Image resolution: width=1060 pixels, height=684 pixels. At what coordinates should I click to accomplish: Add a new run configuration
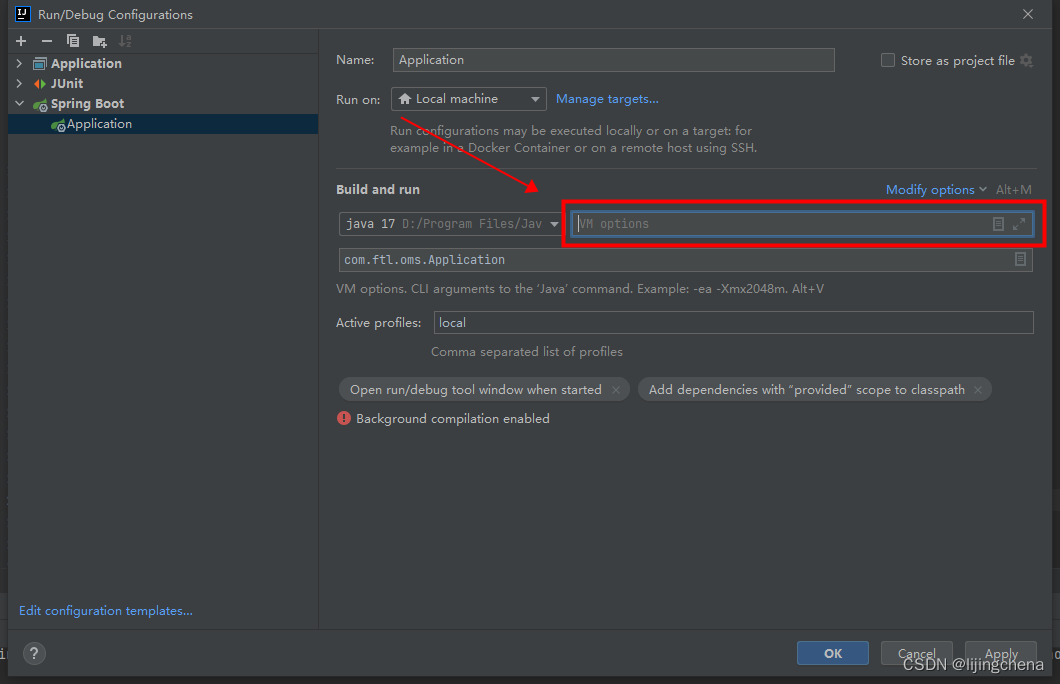pos(20,40)
